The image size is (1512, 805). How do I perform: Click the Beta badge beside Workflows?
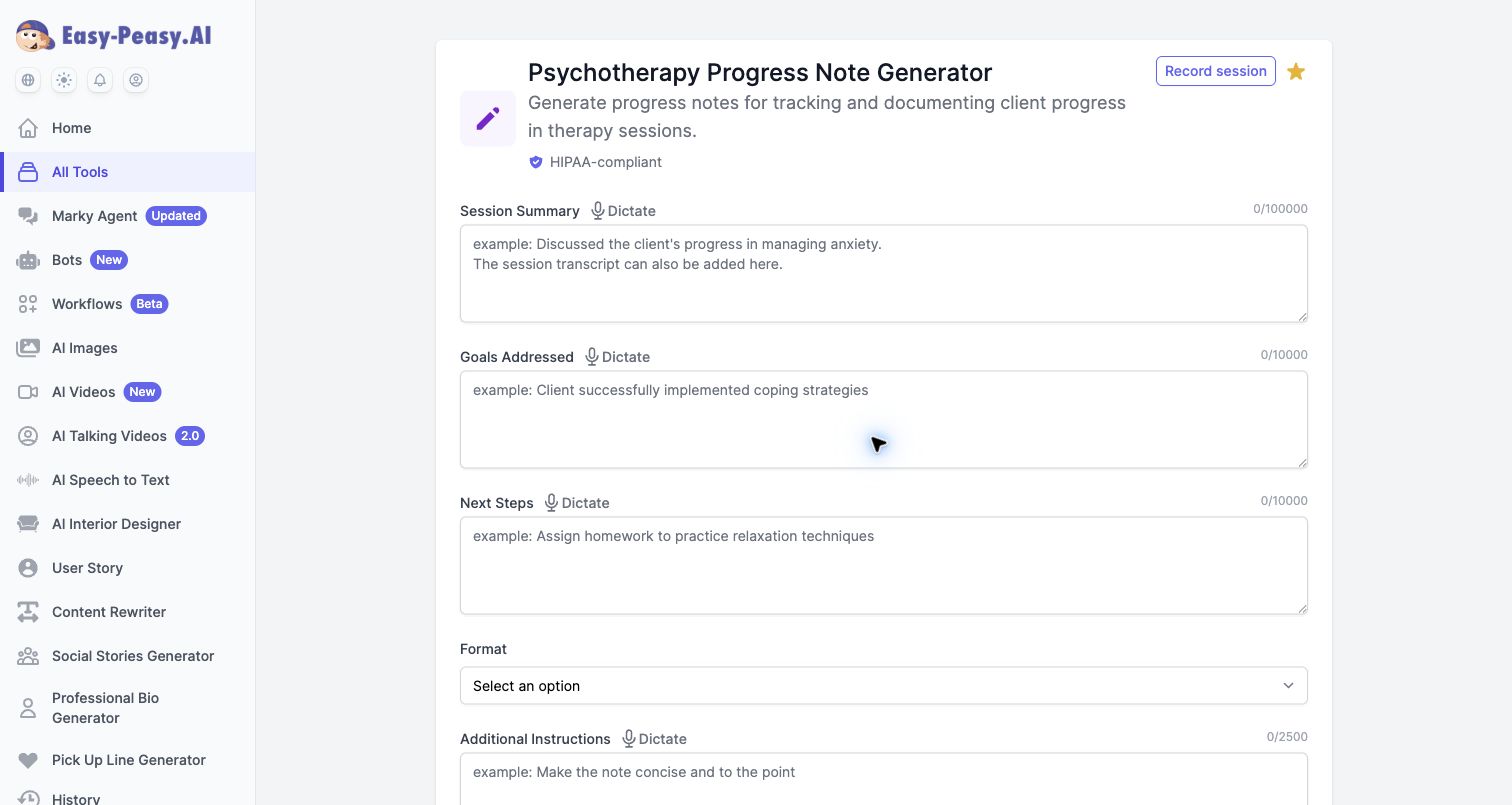point(149,304)
